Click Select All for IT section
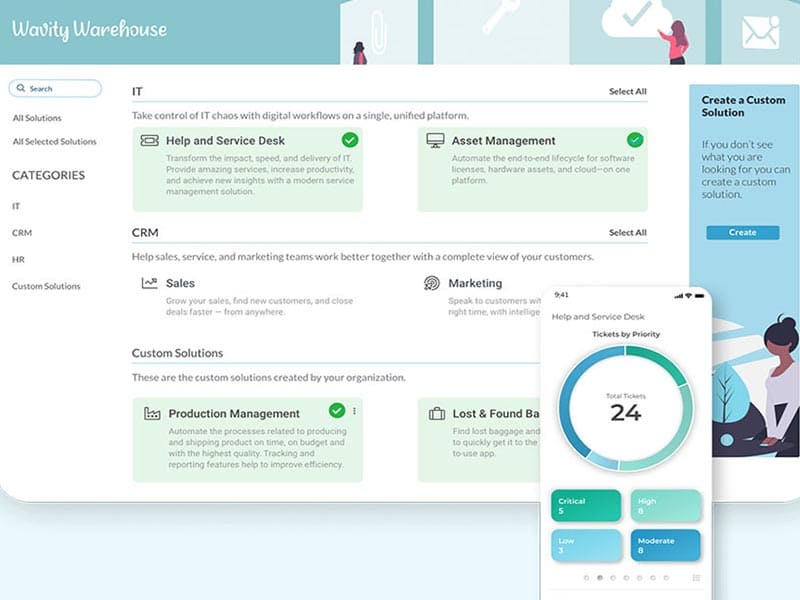800x600 pixels. click(x=628, y=91)
